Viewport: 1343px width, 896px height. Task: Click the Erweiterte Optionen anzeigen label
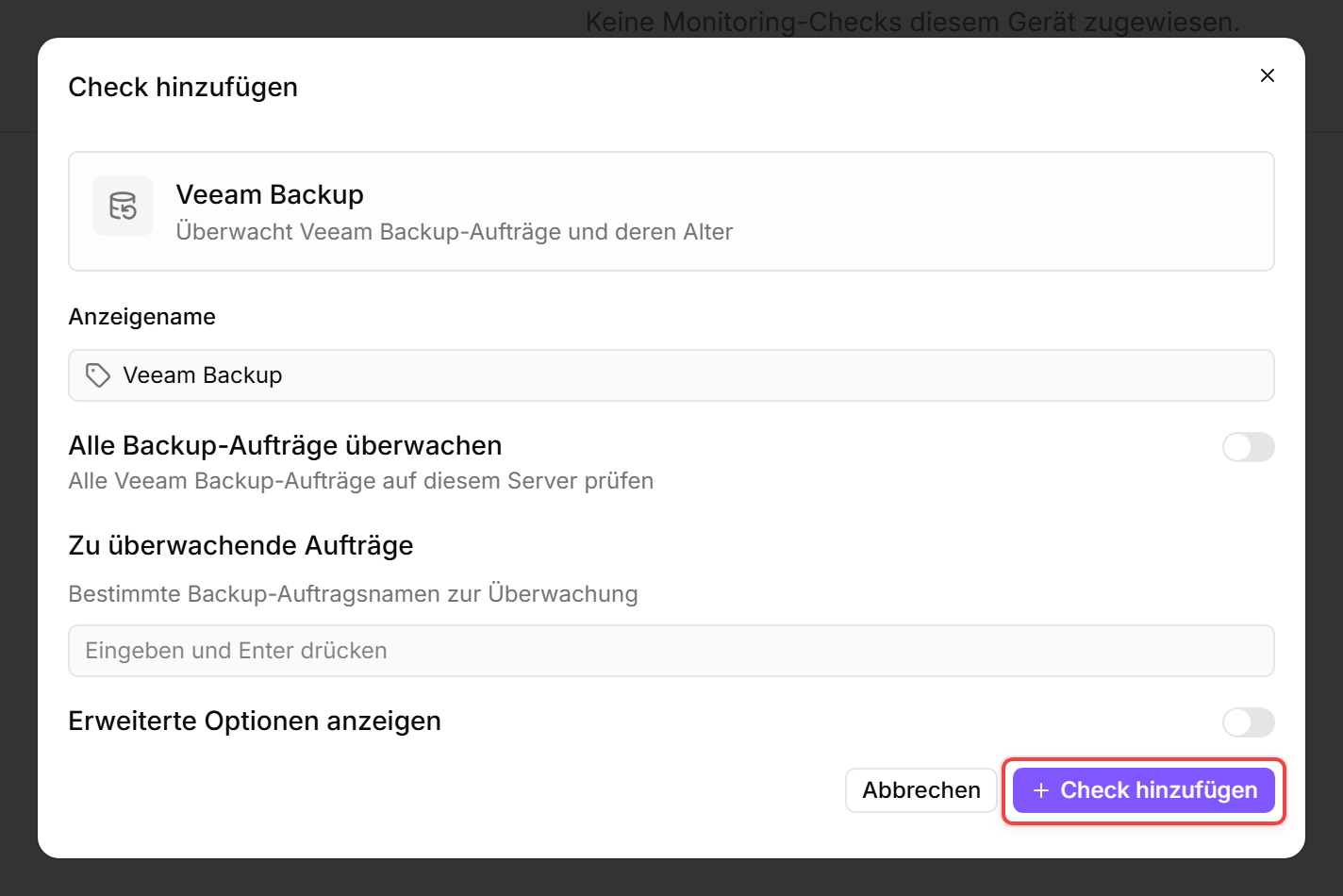tap(255, 721)
